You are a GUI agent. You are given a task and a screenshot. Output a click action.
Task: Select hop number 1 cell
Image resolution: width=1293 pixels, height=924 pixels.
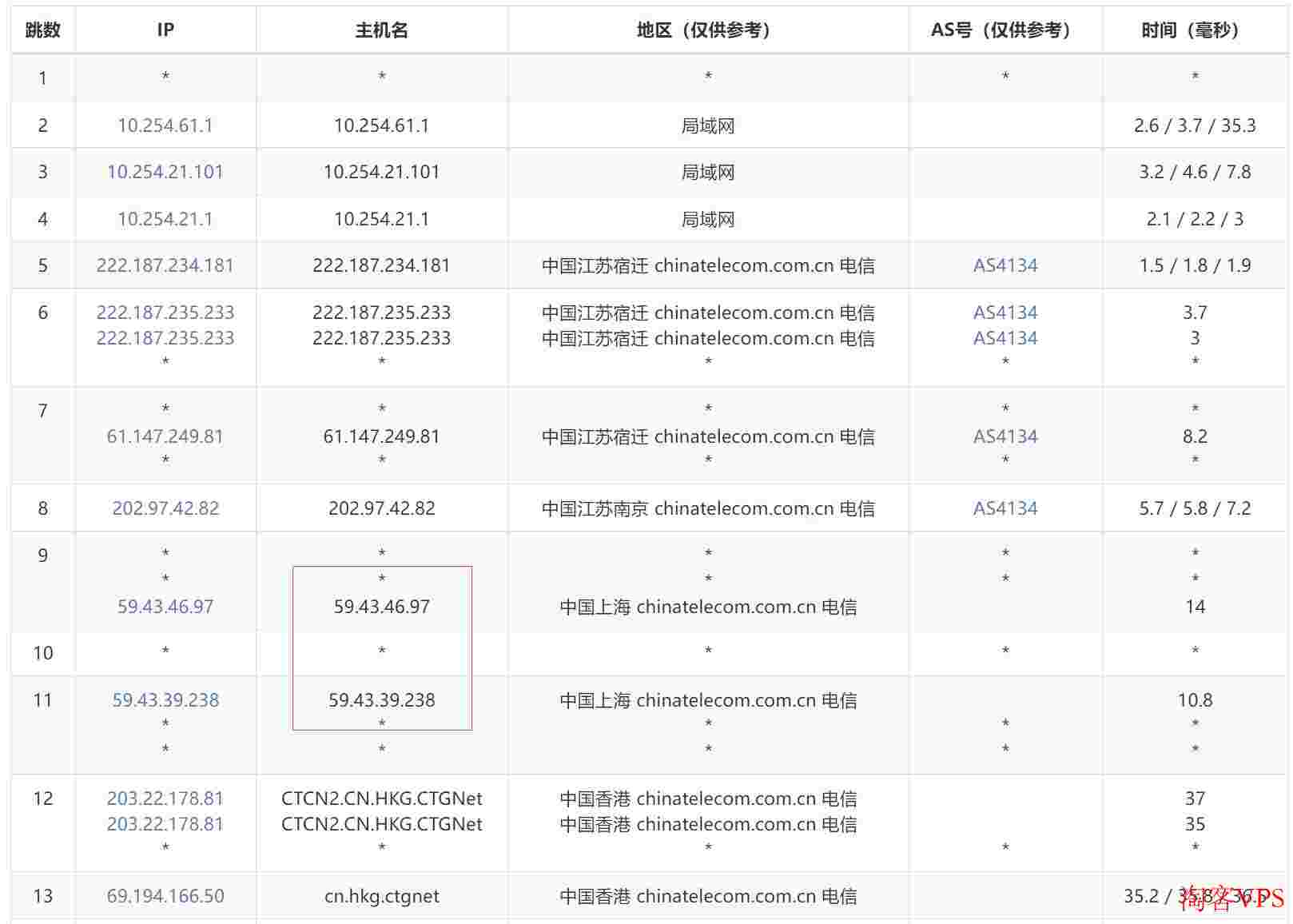pos(43,78)
